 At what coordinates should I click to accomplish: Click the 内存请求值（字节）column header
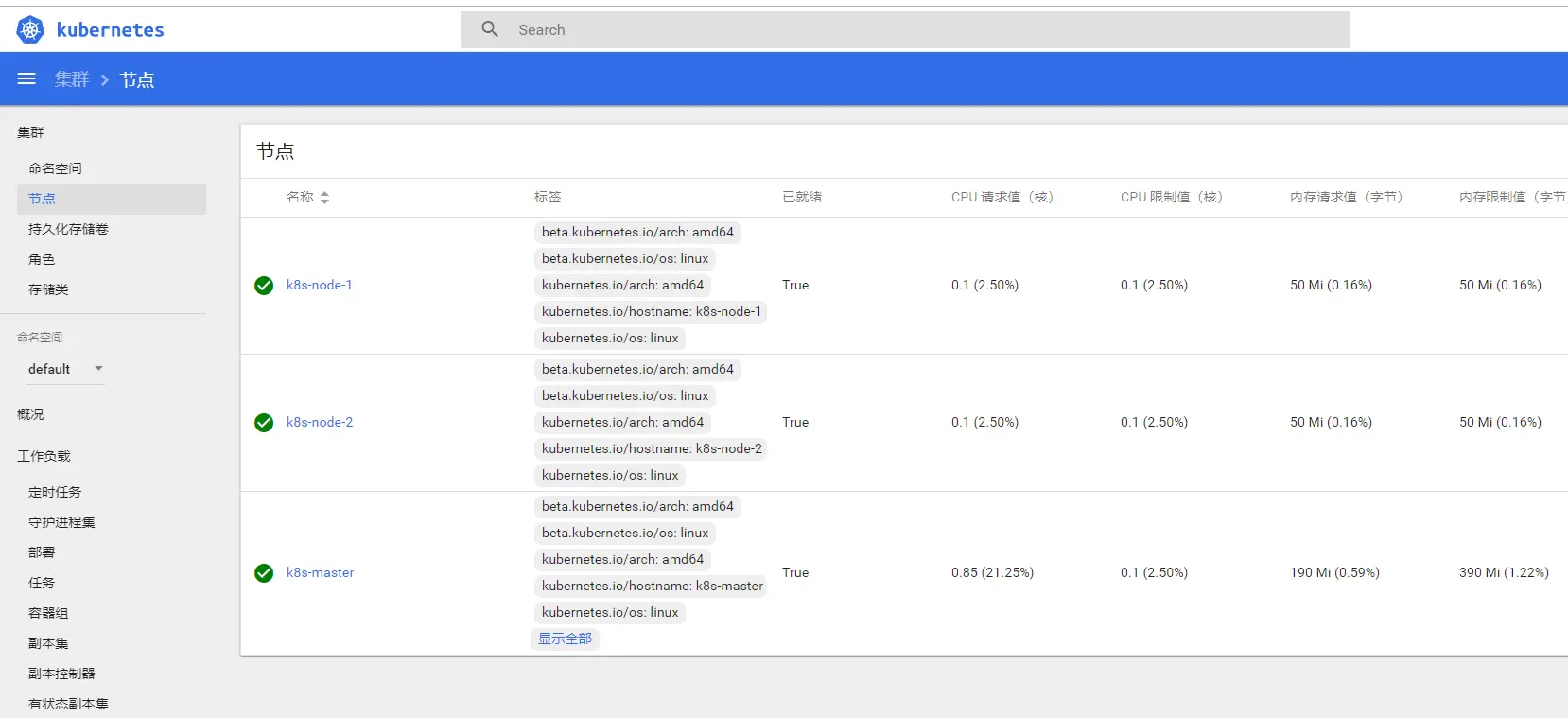point(1347,197)
